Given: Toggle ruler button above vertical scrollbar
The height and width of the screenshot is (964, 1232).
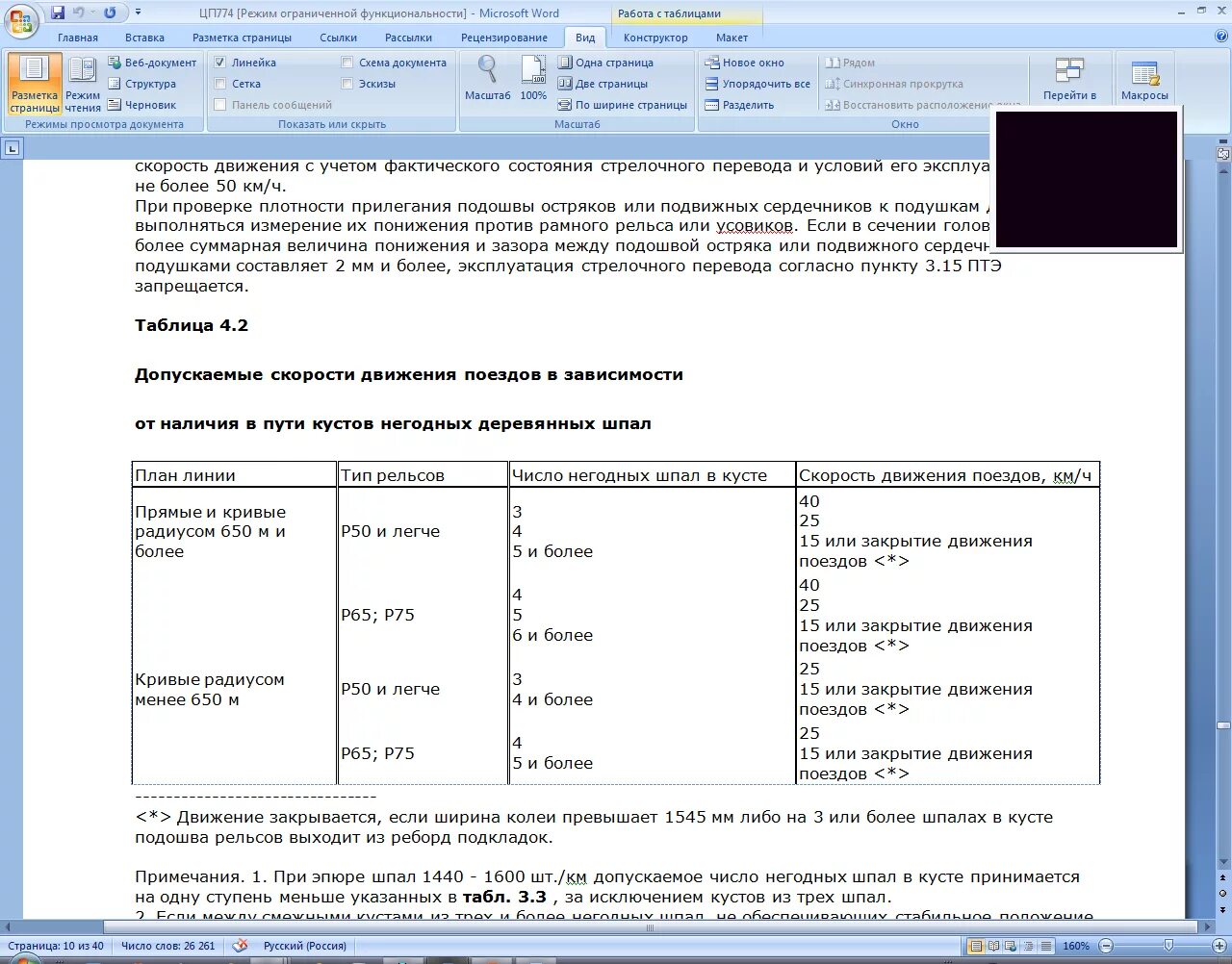Looking at the screenshot, I should [x=1223, y=153].
